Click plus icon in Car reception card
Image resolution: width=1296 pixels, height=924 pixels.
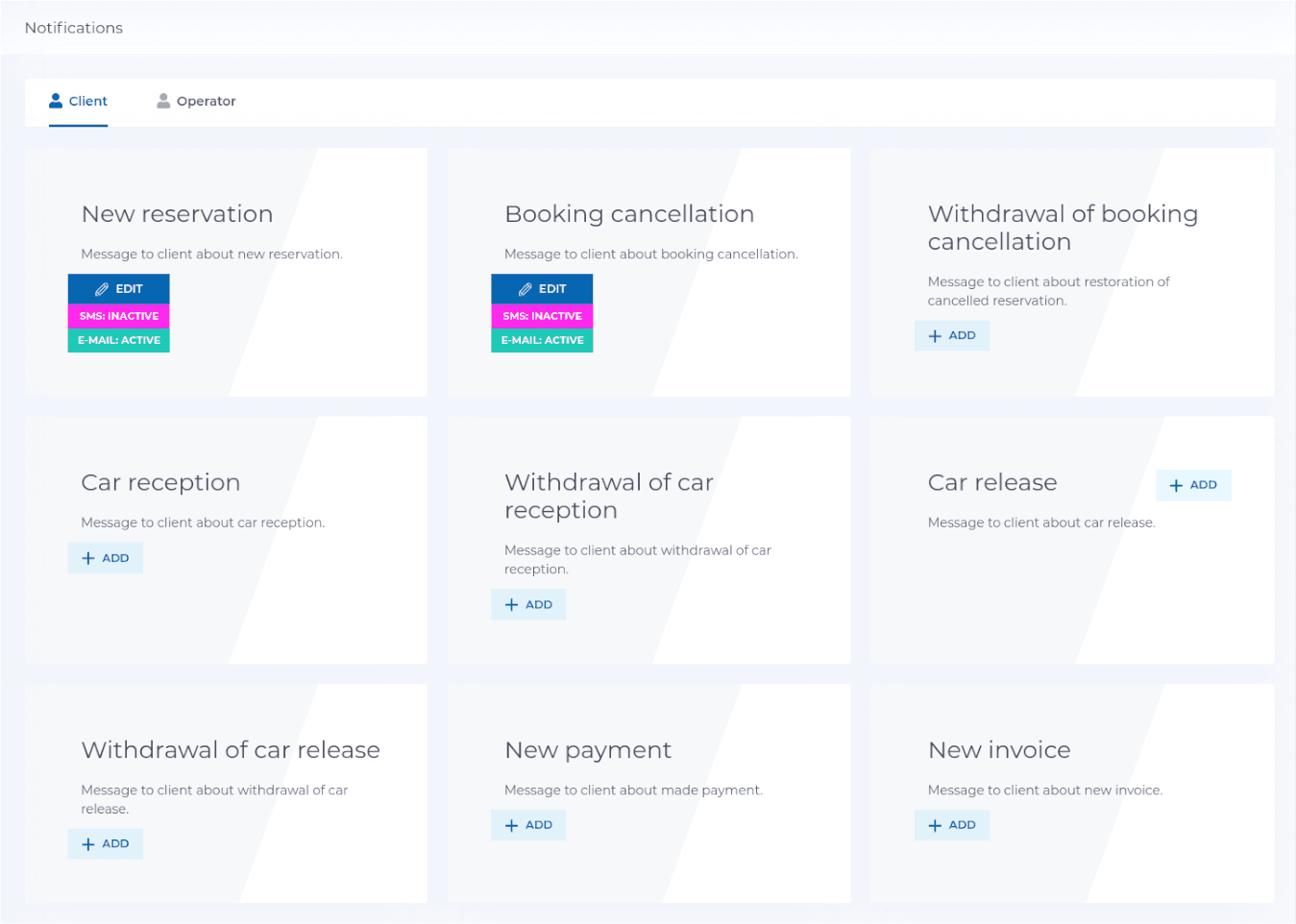point(88,558)
